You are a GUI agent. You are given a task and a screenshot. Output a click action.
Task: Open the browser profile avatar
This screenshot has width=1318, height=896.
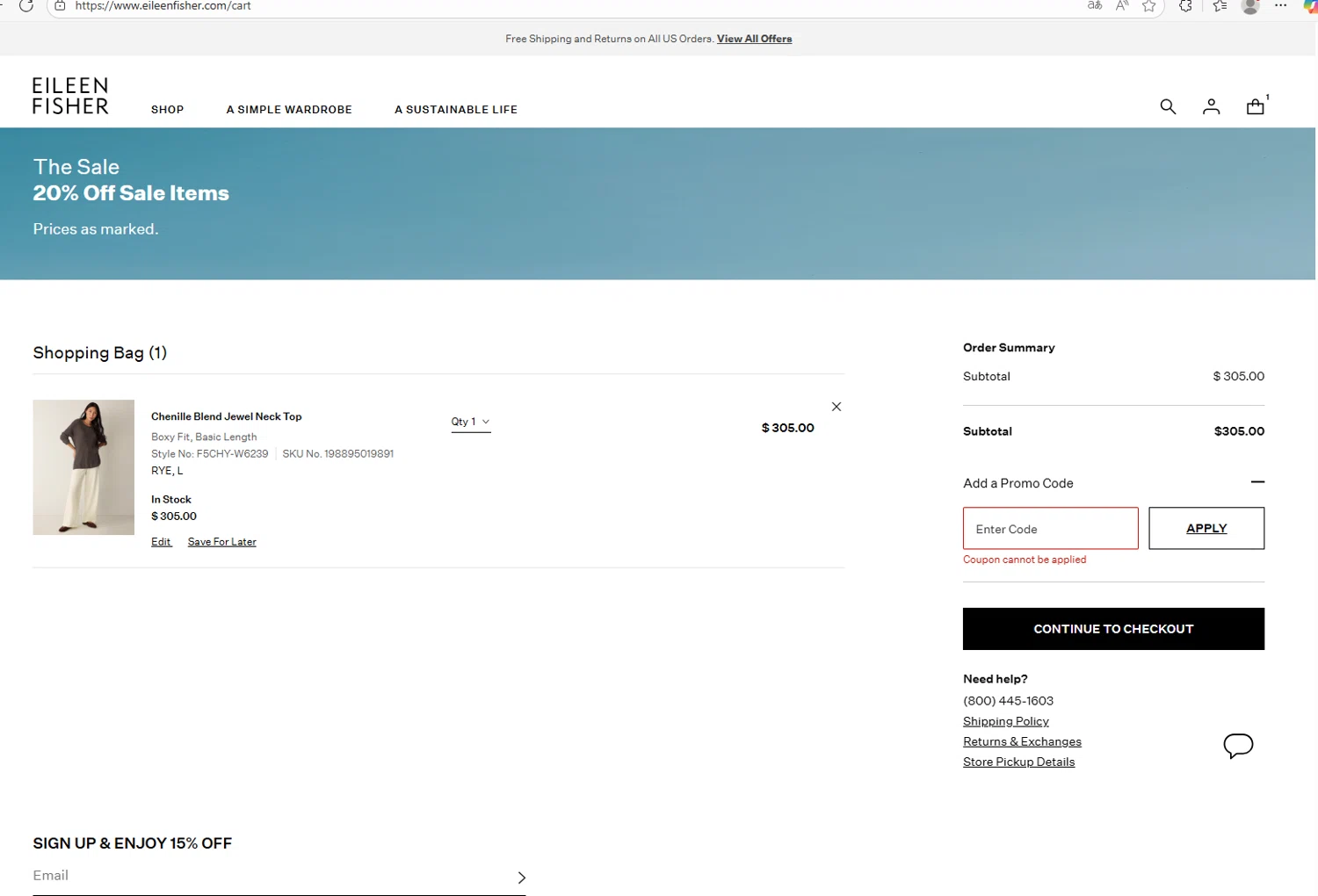(1250, 6)
